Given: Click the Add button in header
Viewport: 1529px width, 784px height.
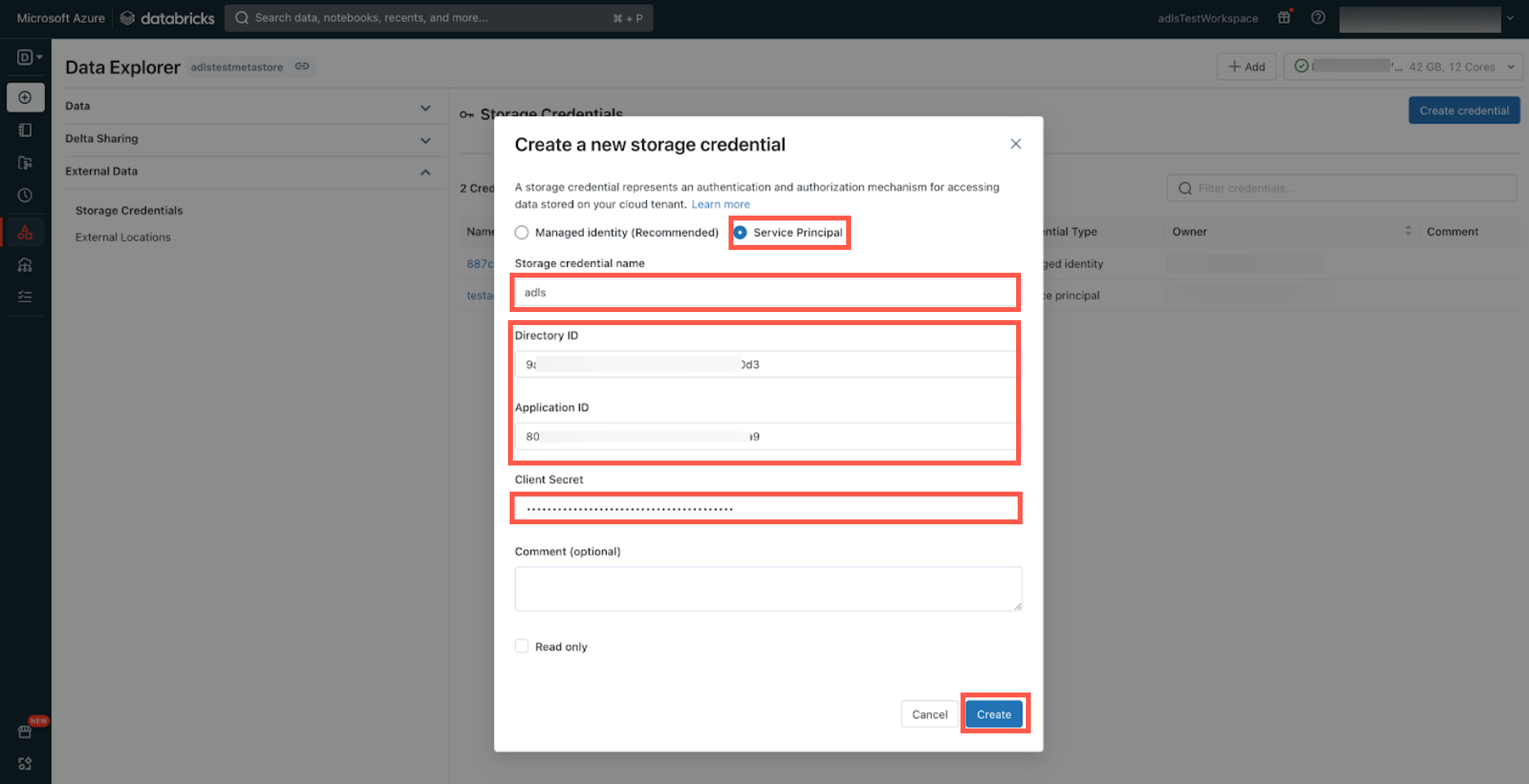Looking at the screenshot, I should point(1246,67).
